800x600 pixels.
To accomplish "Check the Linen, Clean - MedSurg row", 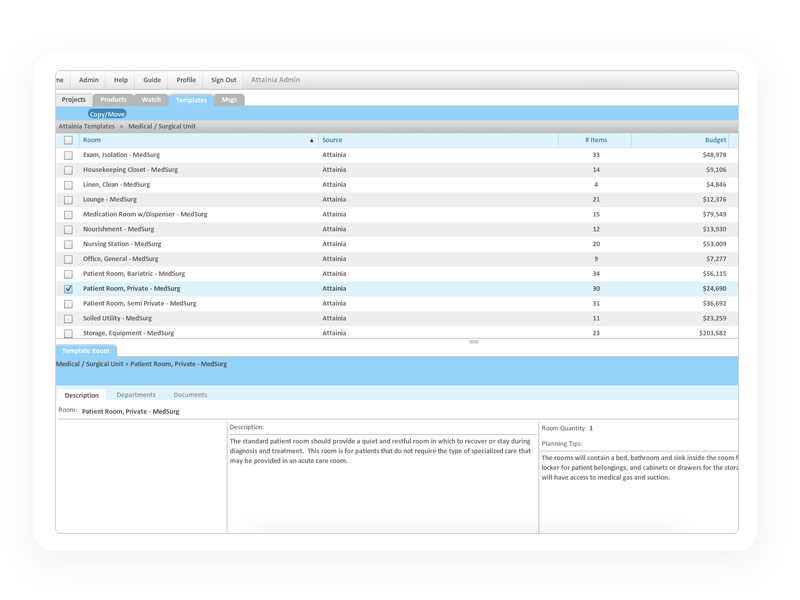I will (68, 185).
